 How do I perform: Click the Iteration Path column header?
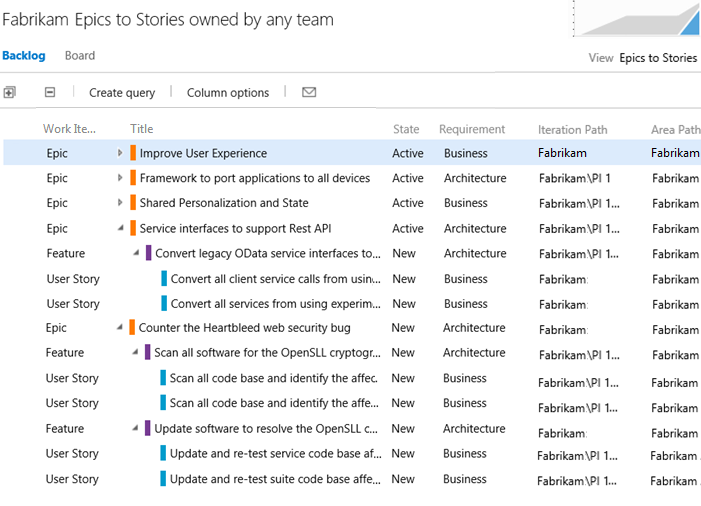[572, 129]
